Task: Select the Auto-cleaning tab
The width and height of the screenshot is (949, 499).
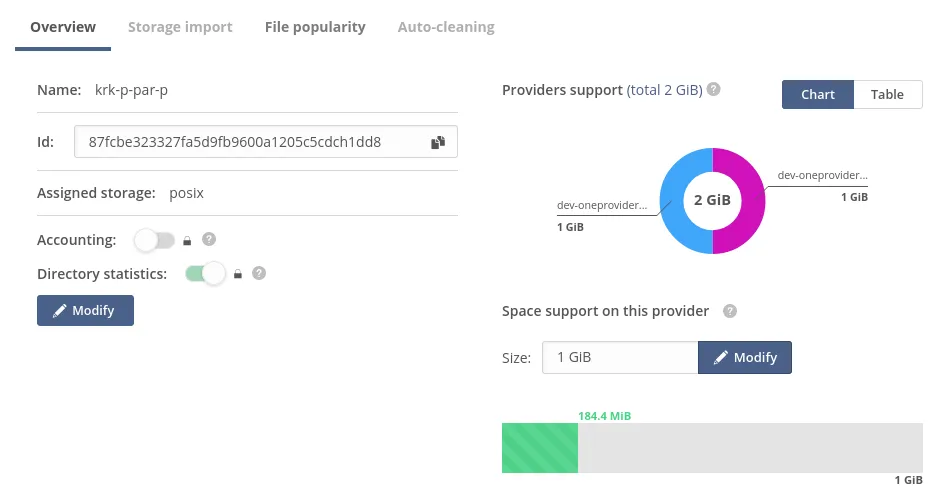Action: pyautogui.click(x=446, y=27)
